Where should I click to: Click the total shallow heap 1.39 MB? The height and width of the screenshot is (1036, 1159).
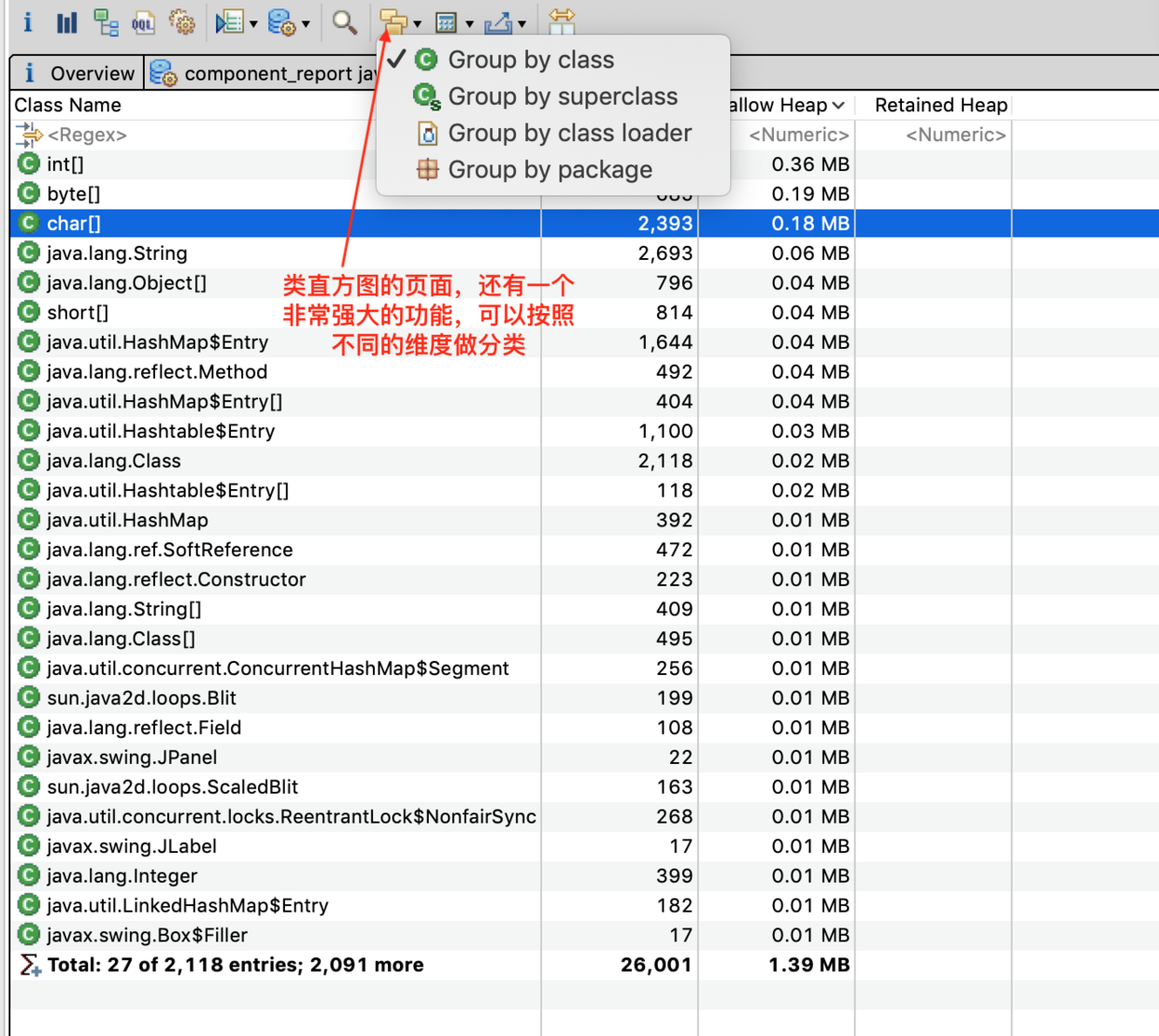(809, 965)
